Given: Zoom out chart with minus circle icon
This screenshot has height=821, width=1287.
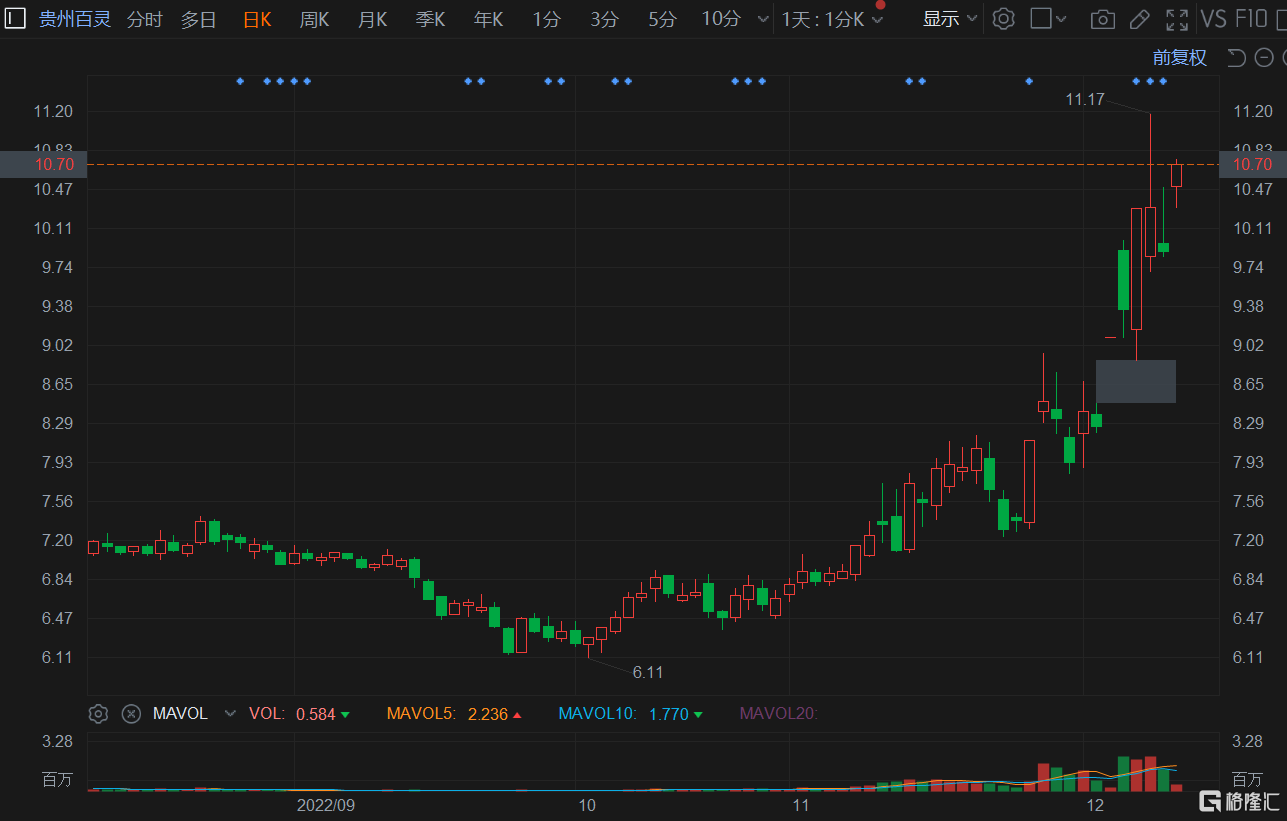Looking at the screenshot, I should click(1264, 58).
